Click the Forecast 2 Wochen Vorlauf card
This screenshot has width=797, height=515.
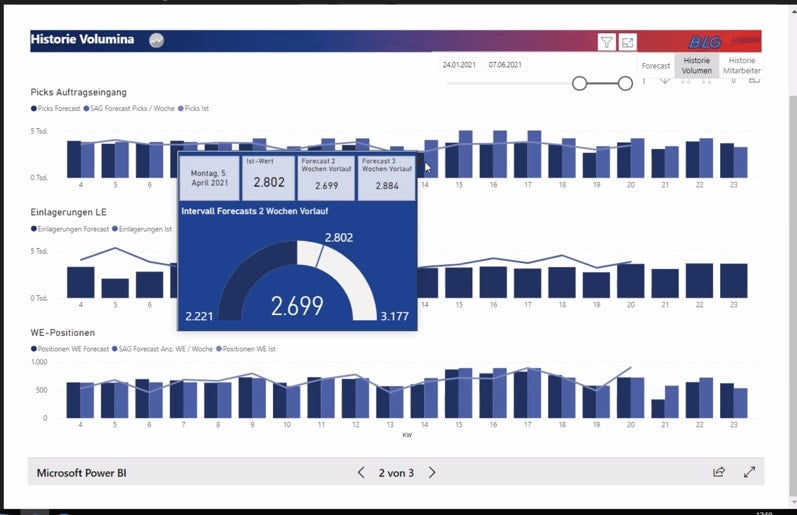pyautogui.click(x=326, y=177)
